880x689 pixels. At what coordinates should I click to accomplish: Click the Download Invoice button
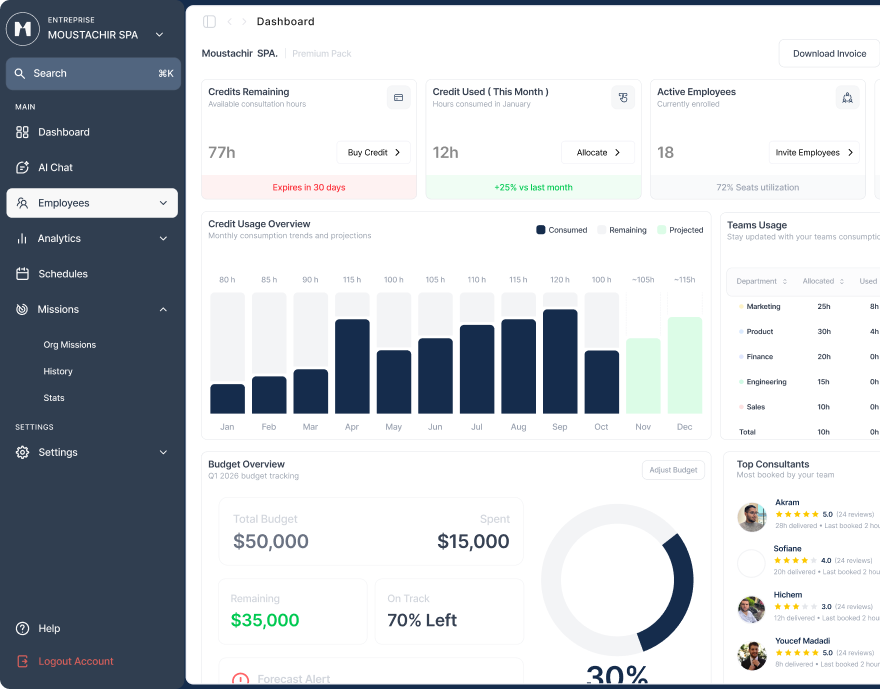coord(829,54)
